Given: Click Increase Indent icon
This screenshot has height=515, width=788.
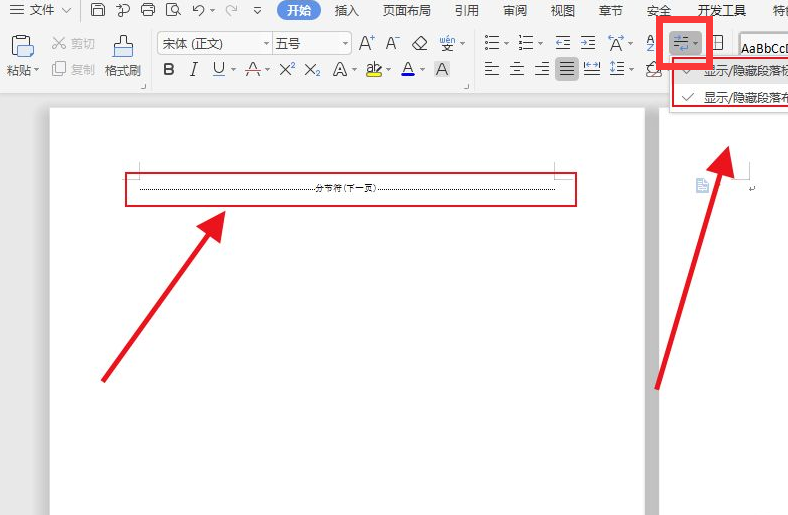Looking at the screenshot, I should (588, 43).
